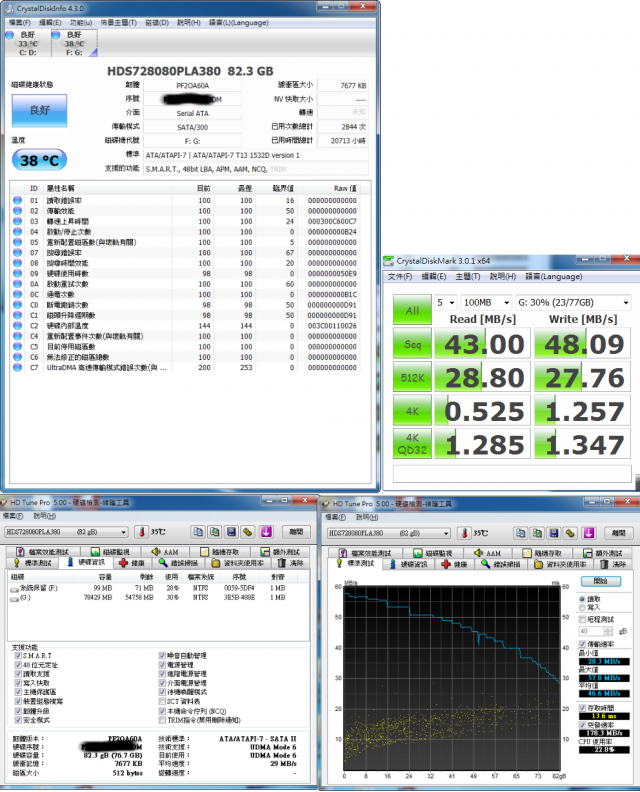Click the 40 gB short stroke value field
This screenshot has width=640, height=792.
click(x=591, y=631)
